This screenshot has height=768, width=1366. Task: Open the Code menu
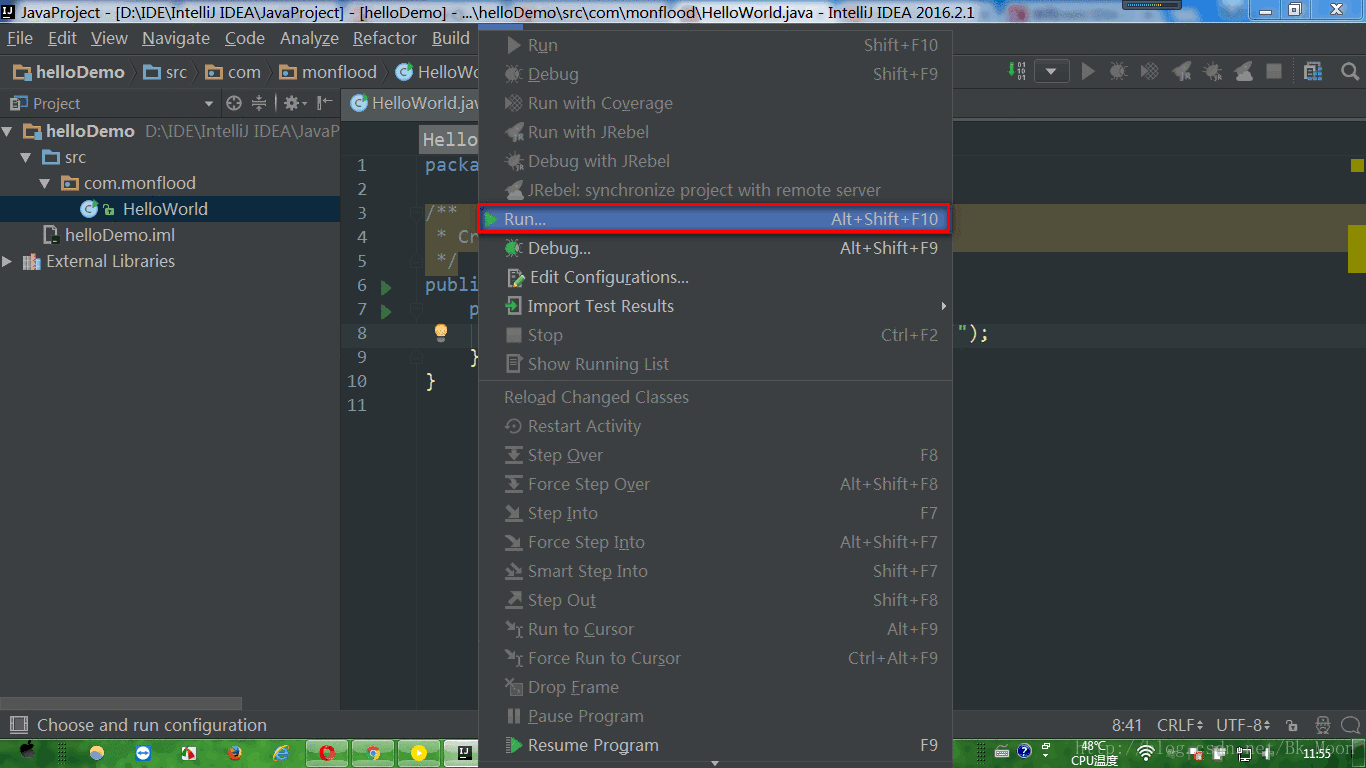(x=245, y=38)
